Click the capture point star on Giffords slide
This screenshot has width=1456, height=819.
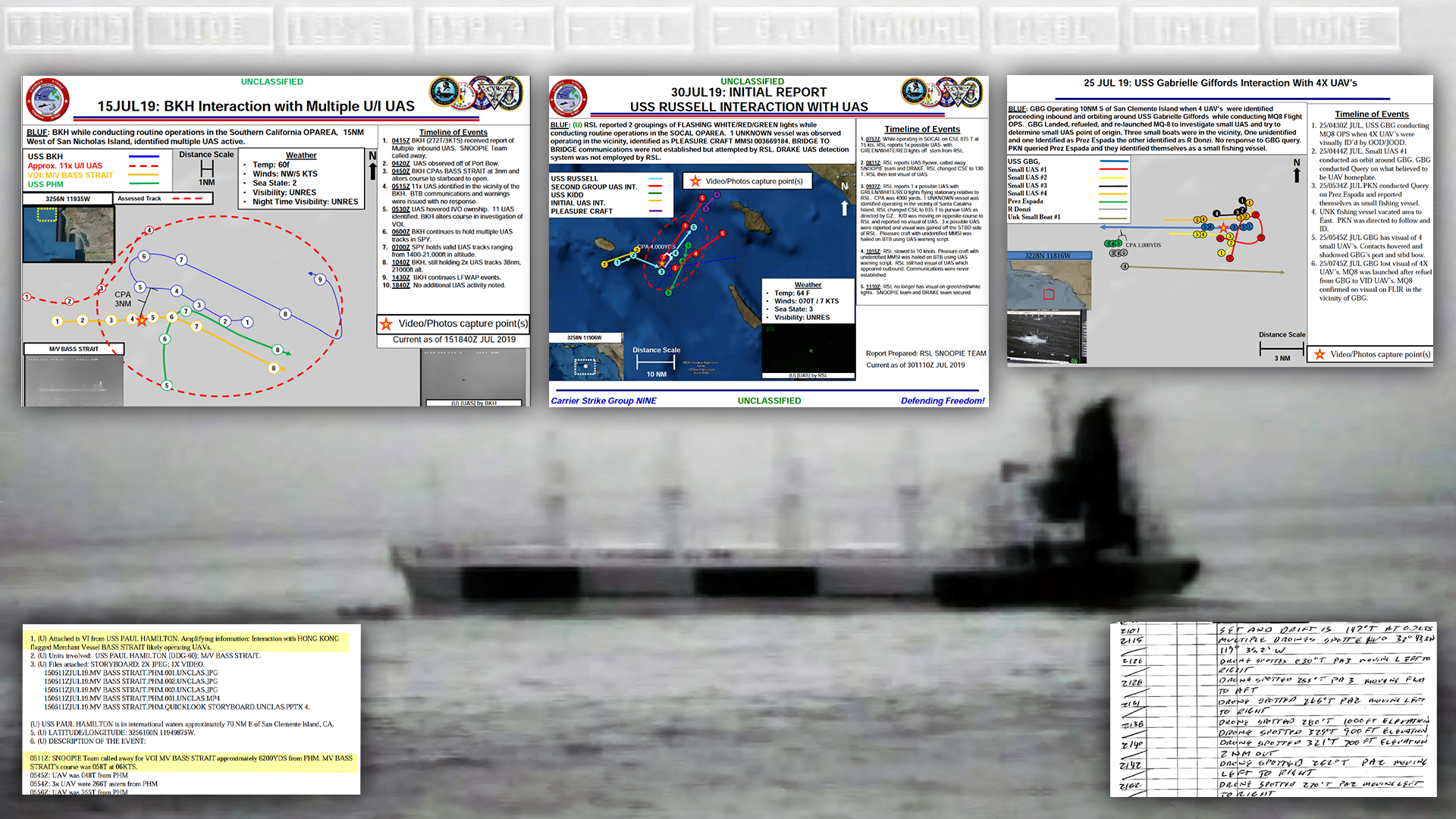point(1319,353)
